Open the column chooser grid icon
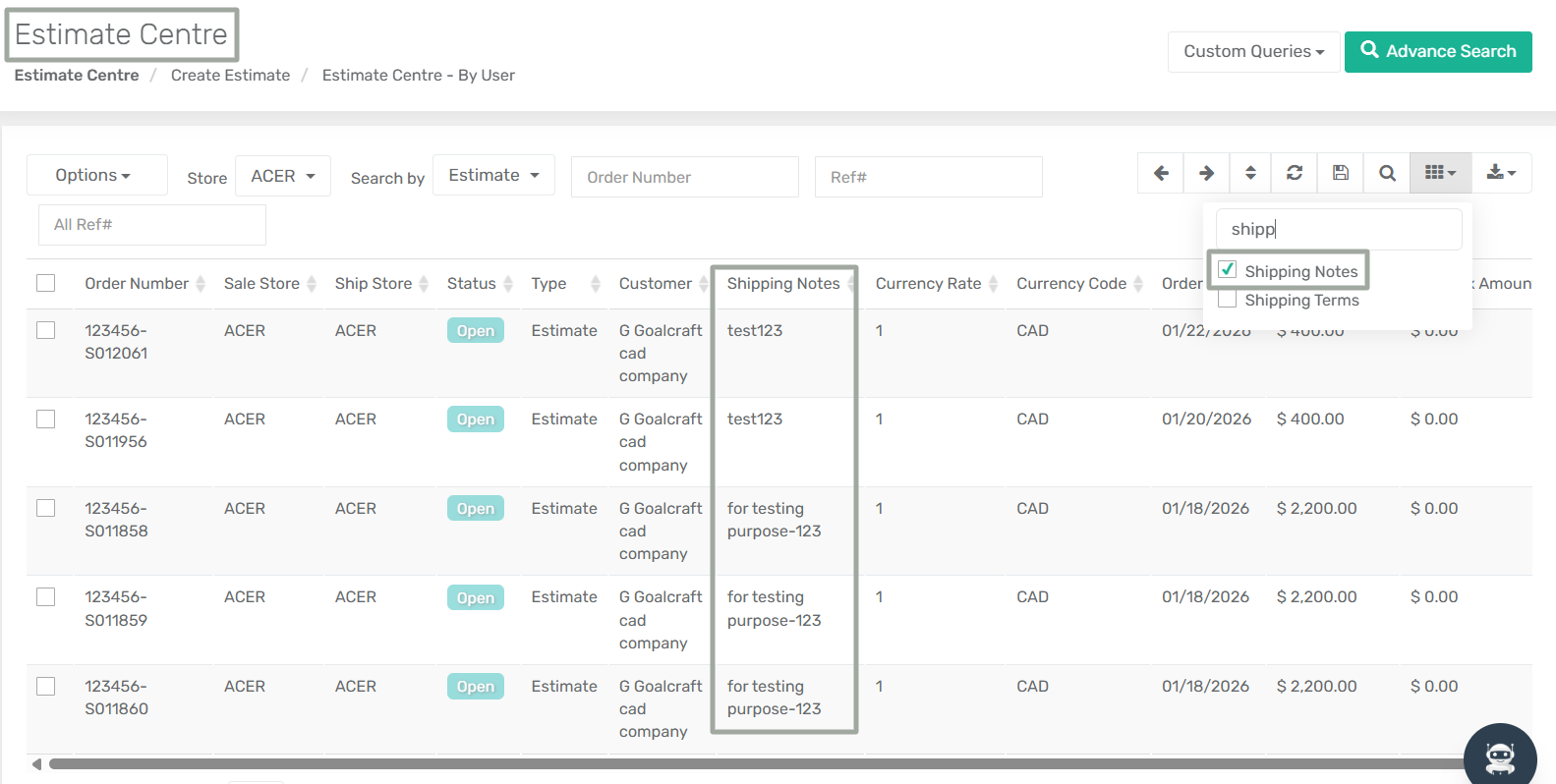Screen dimensions: 1556x784 pyautogui.click(x=1440, y=173)
